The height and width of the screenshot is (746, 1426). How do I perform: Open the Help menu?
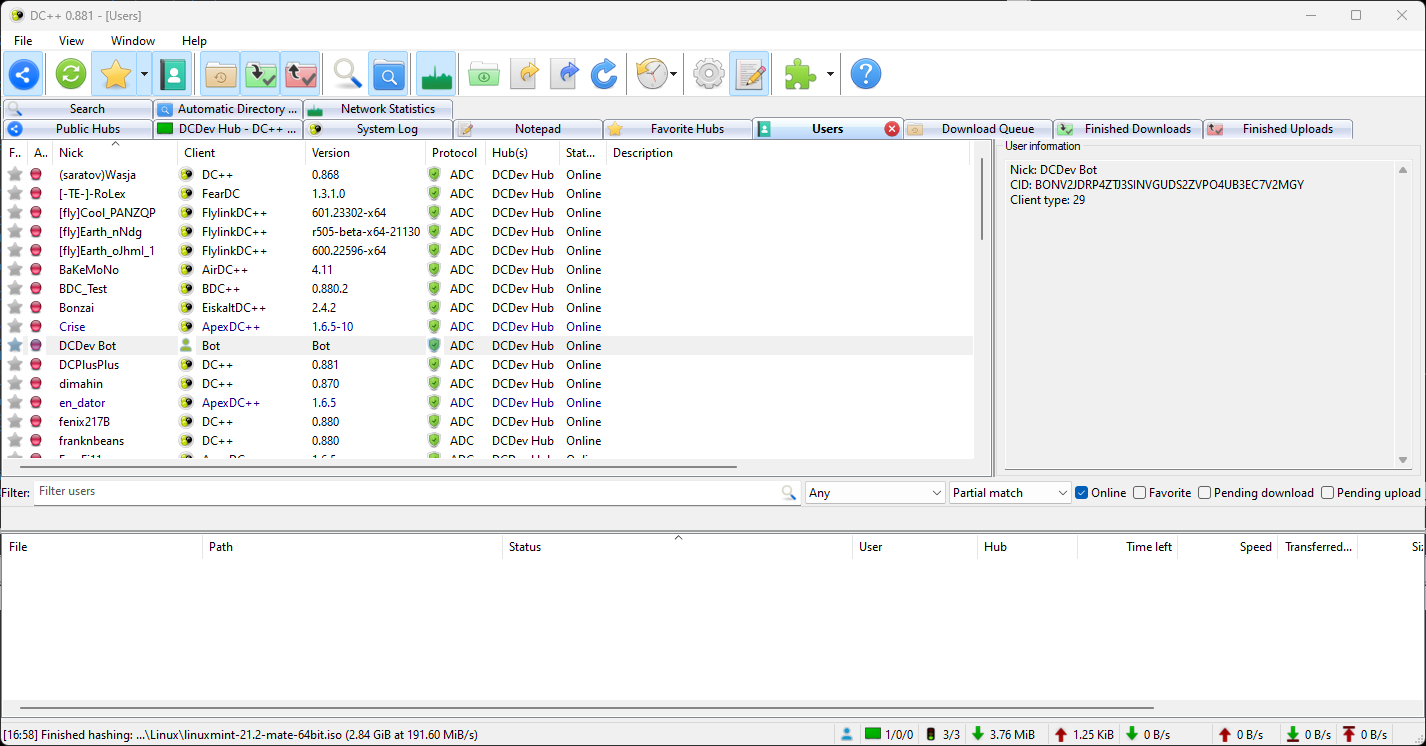(194, 41)
